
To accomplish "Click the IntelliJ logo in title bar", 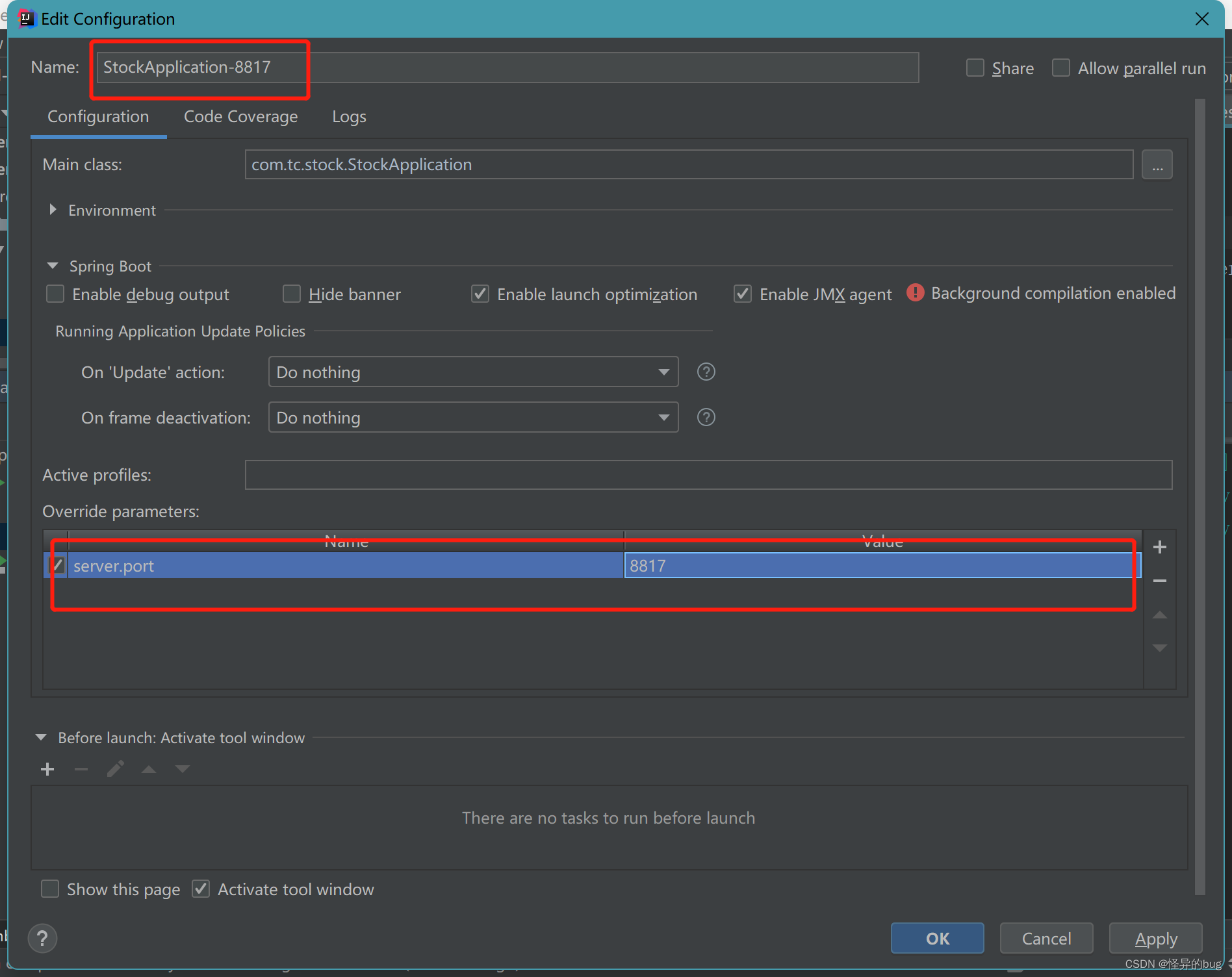I will [26, 19].
